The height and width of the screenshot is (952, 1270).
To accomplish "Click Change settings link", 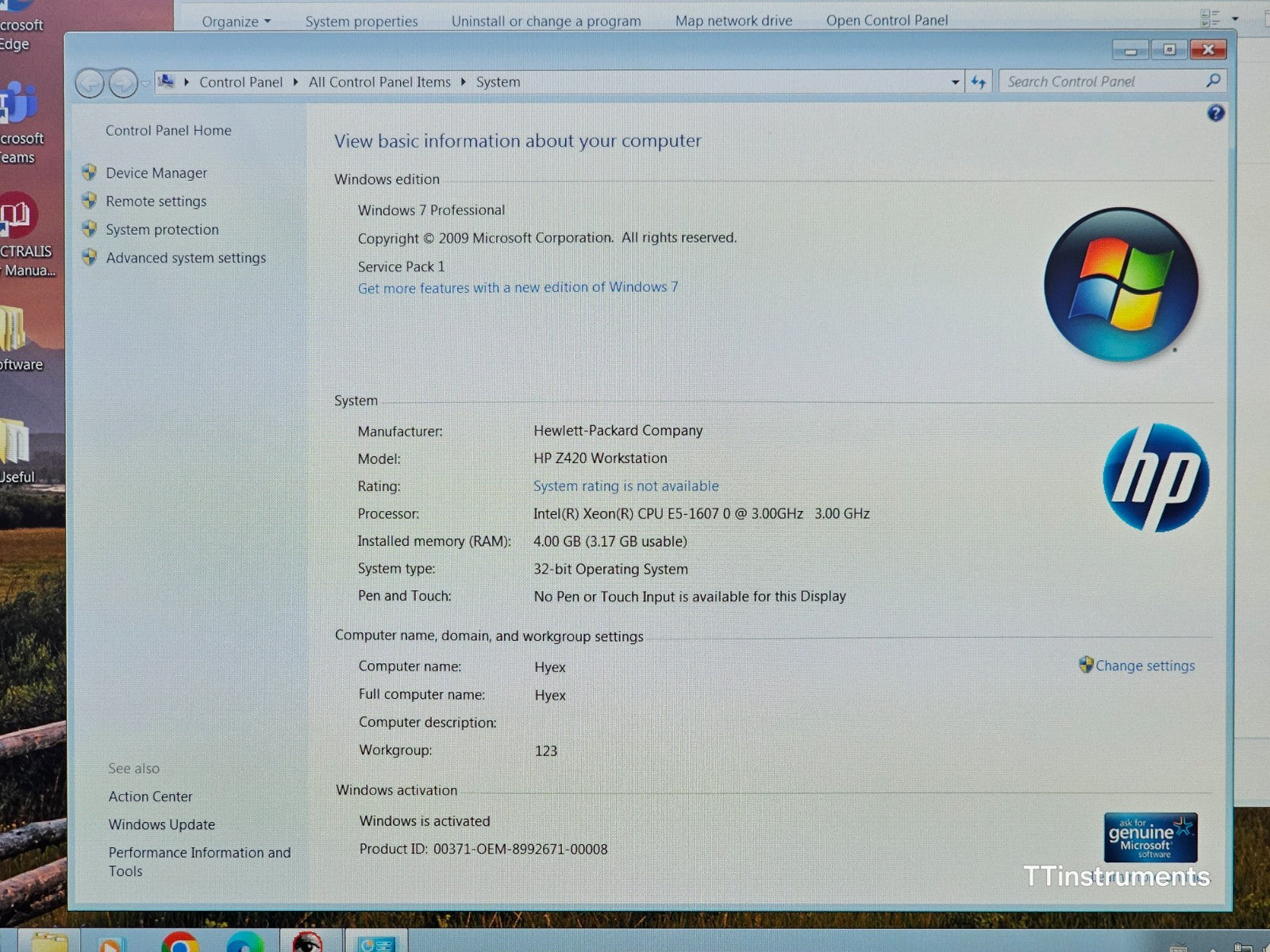I will [1145, 666].
